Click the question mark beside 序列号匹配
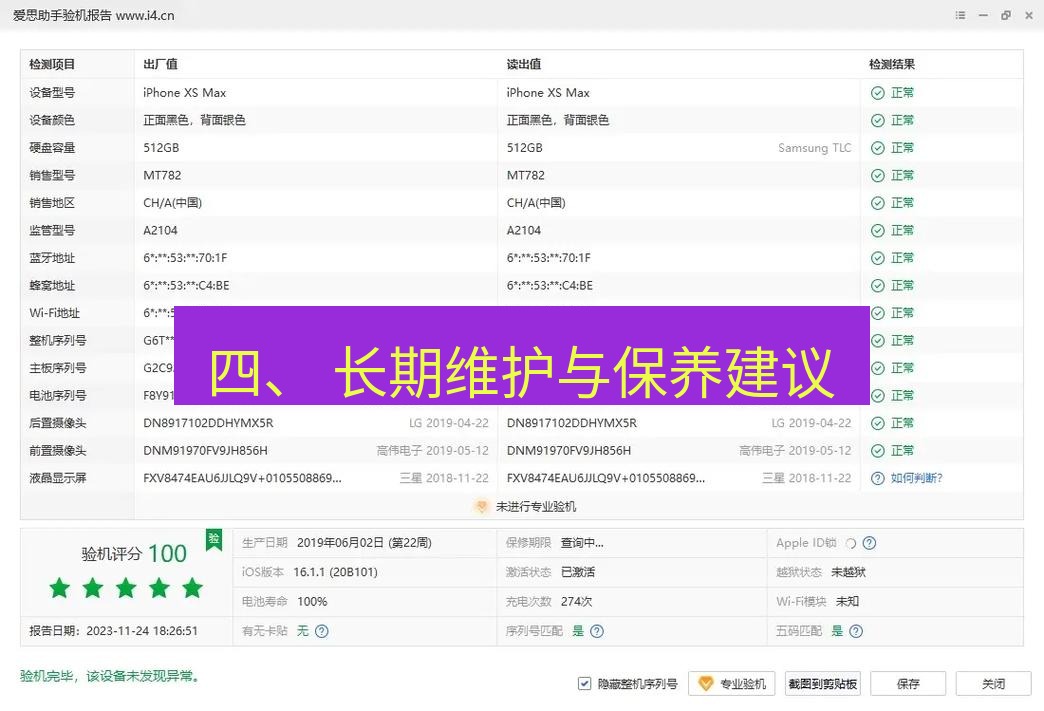The height and width of the screenshot is (711, 1044). pyautogui.click(x=597, y=631)
